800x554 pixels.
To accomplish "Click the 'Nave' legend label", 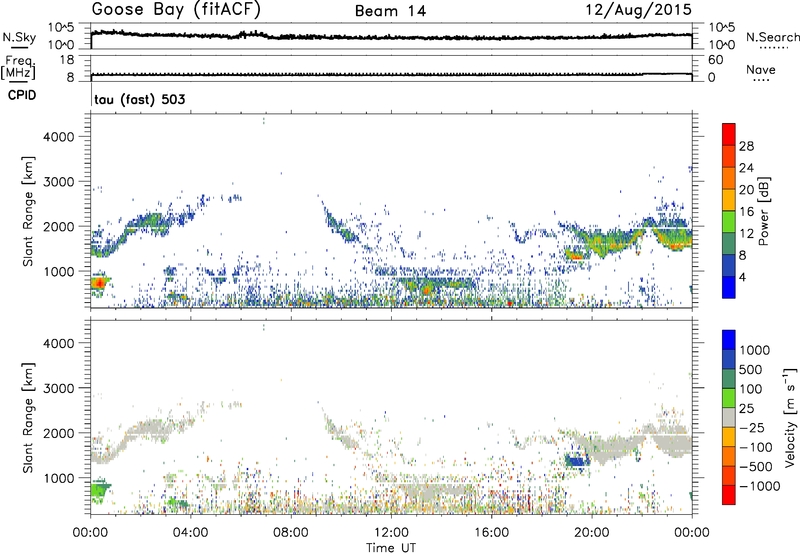I will click(x=761, y=69).
